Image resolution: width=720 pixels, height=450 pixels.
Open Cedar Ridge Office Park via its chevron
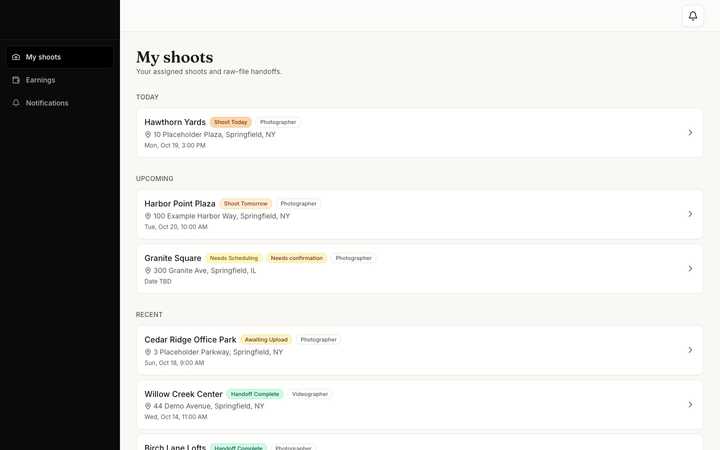coord(690,350)
